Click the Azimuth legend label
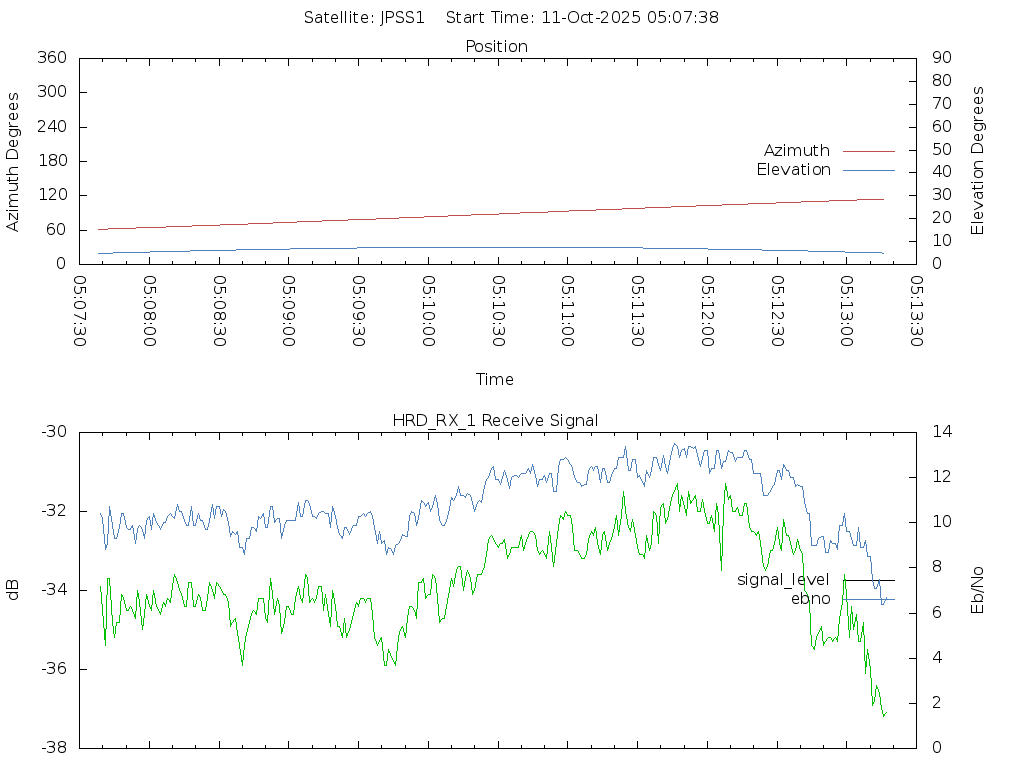Viewport: 1024px width, 768px height. [x=796, y=150]
